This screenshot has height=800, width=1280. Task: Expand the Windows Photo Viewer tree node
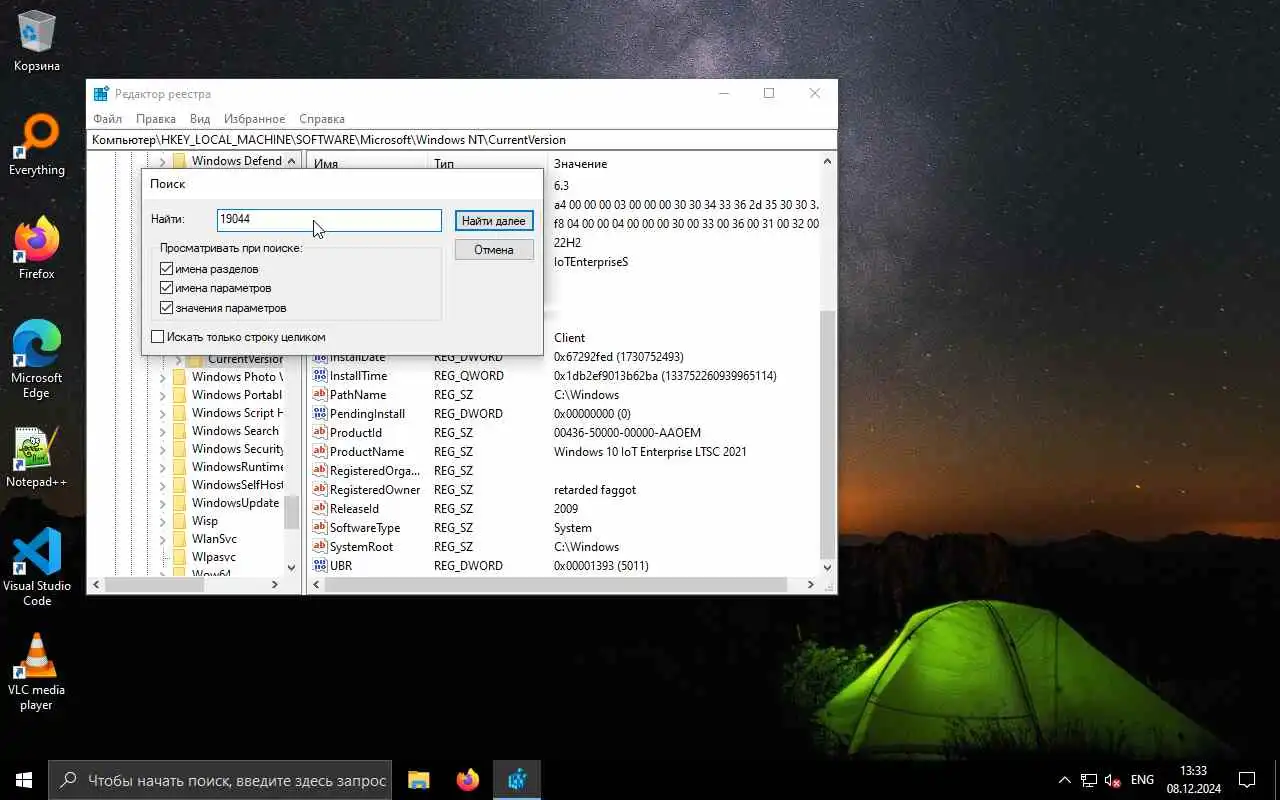click(x=162, y=377)
